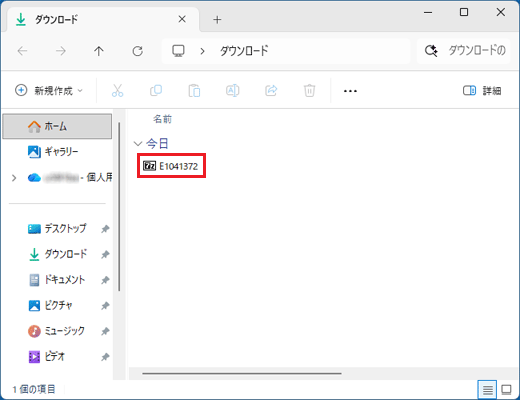Switch to large thumbnails view button
Viewport: 520px width, 400px height.
click(x=506, y=389)
